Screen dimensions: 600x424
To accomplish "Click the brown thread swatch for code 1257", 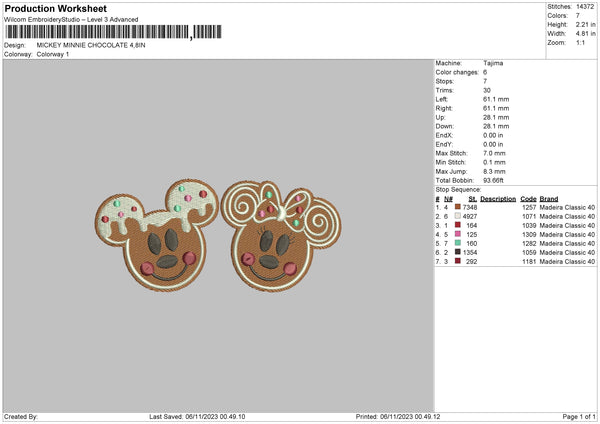I will tap(458, 207).
